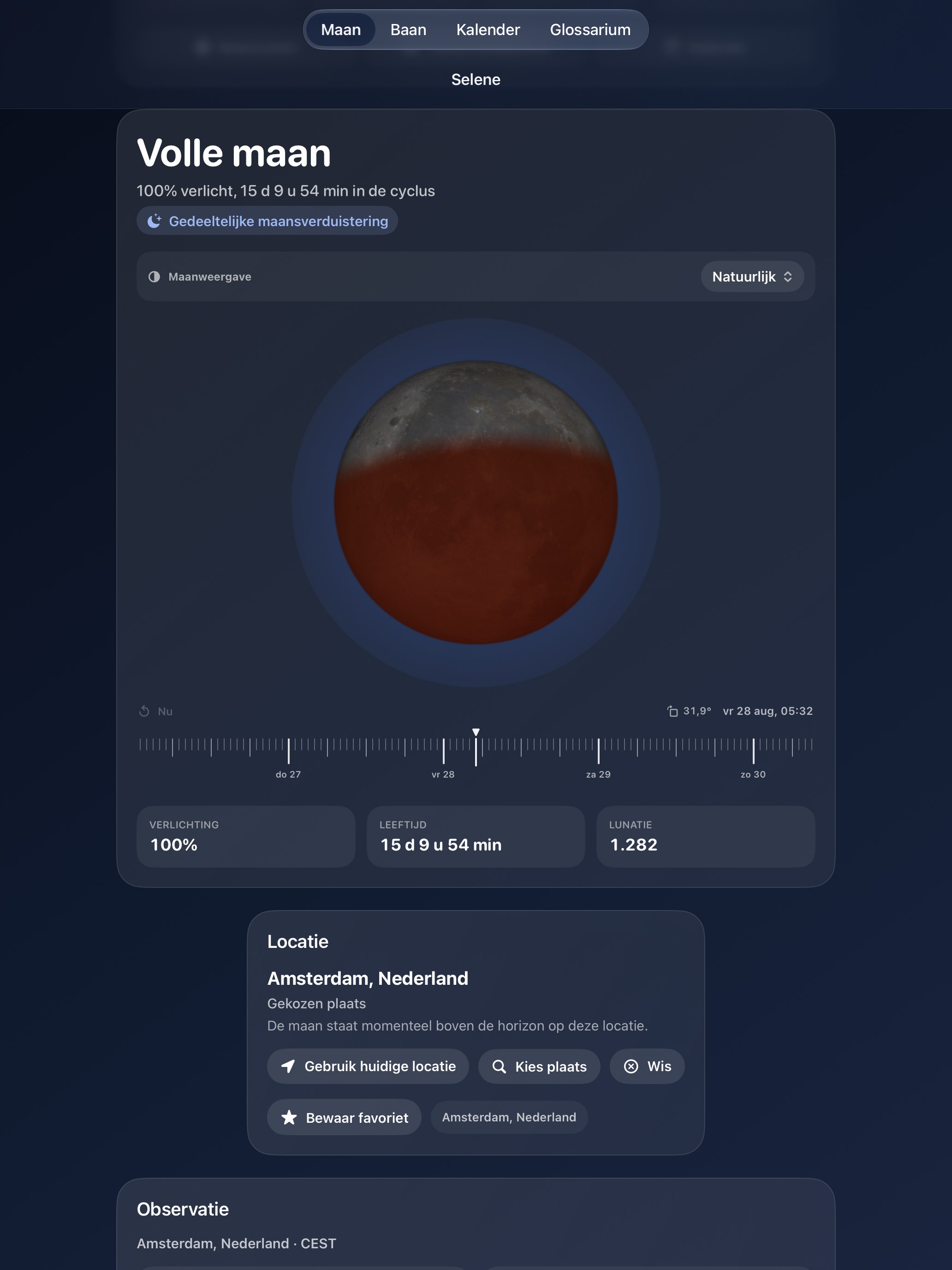This screenshot has width=952, height=1270.
Task: Open the Natuurlijk moon display dropdown
Action: tap(752, 277)
